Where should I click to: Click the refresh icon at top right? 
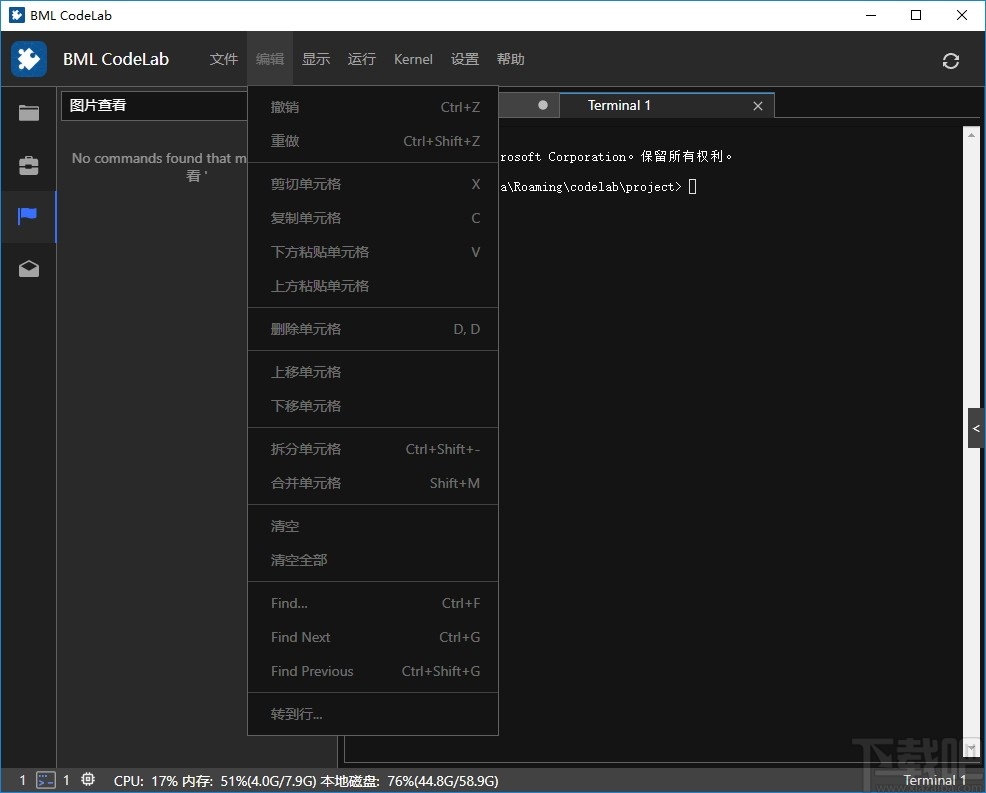[950, 61]
